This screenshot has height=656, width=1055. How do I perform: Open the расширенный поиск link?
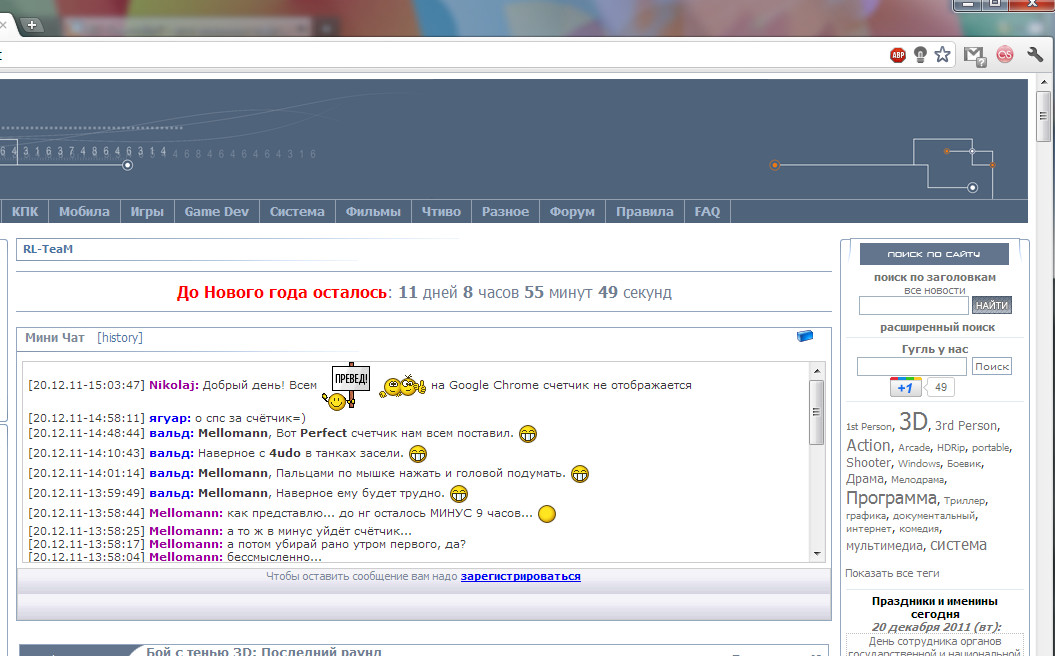tap(937, 328)
